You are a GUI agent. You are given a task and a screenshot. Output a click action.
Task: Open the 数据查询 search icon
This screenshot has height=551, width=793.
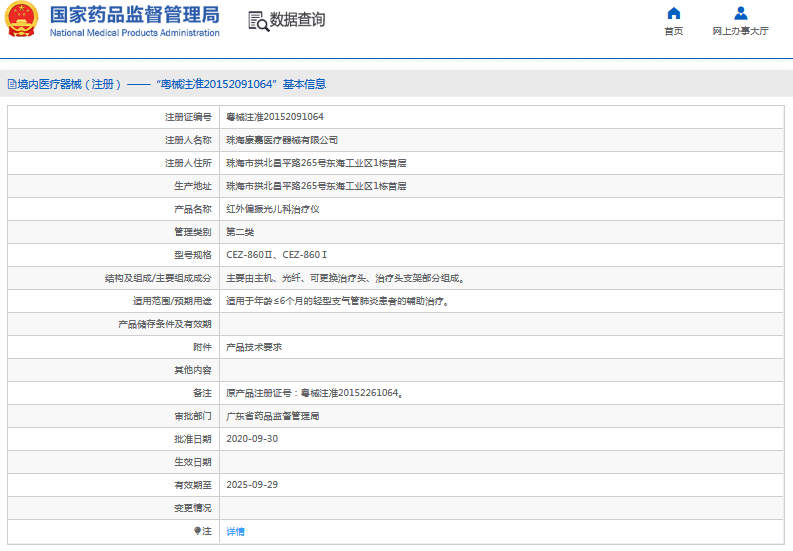(258, 21)
